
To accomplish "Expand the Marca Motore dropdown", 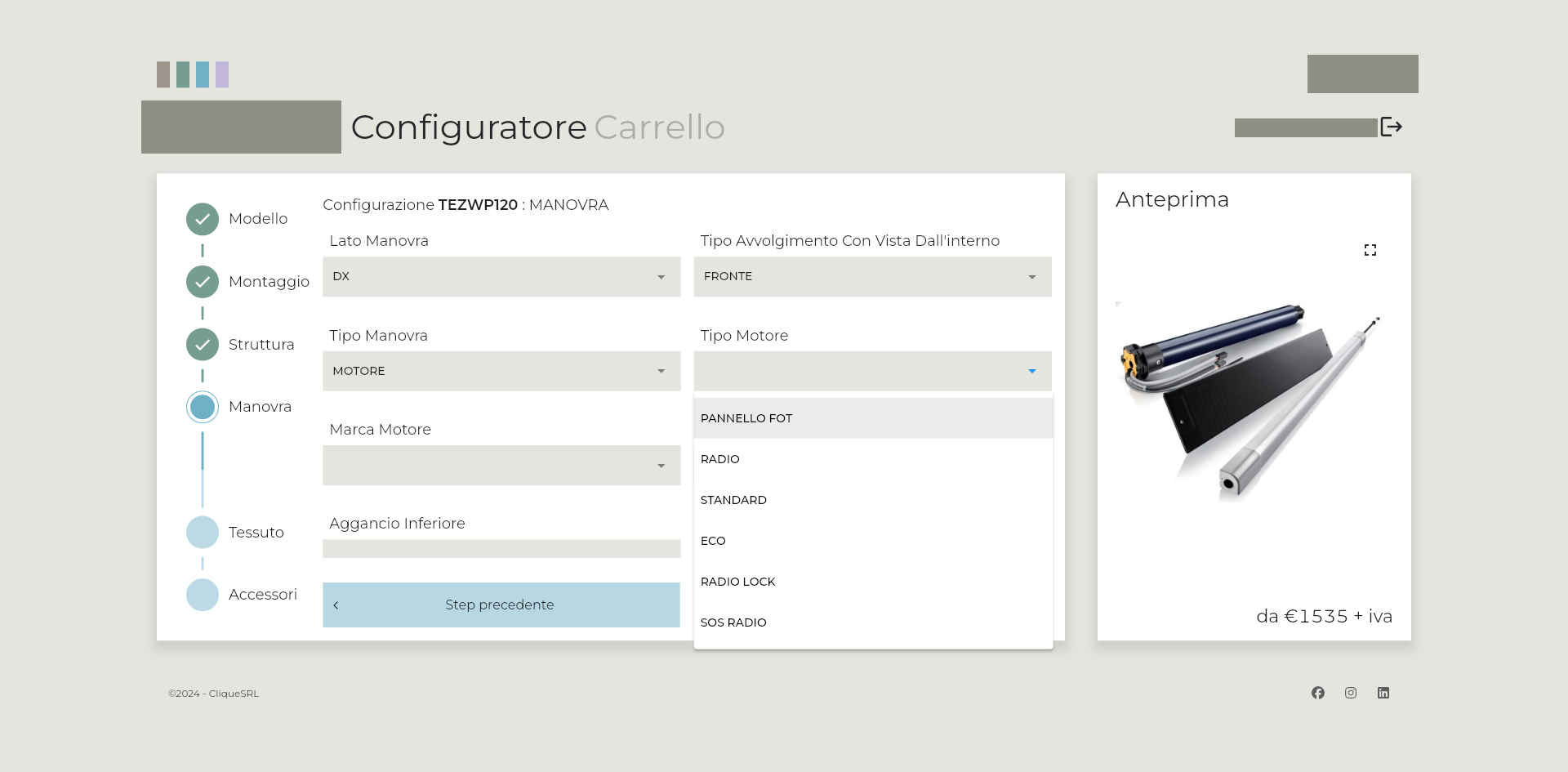I will [501, 466].
